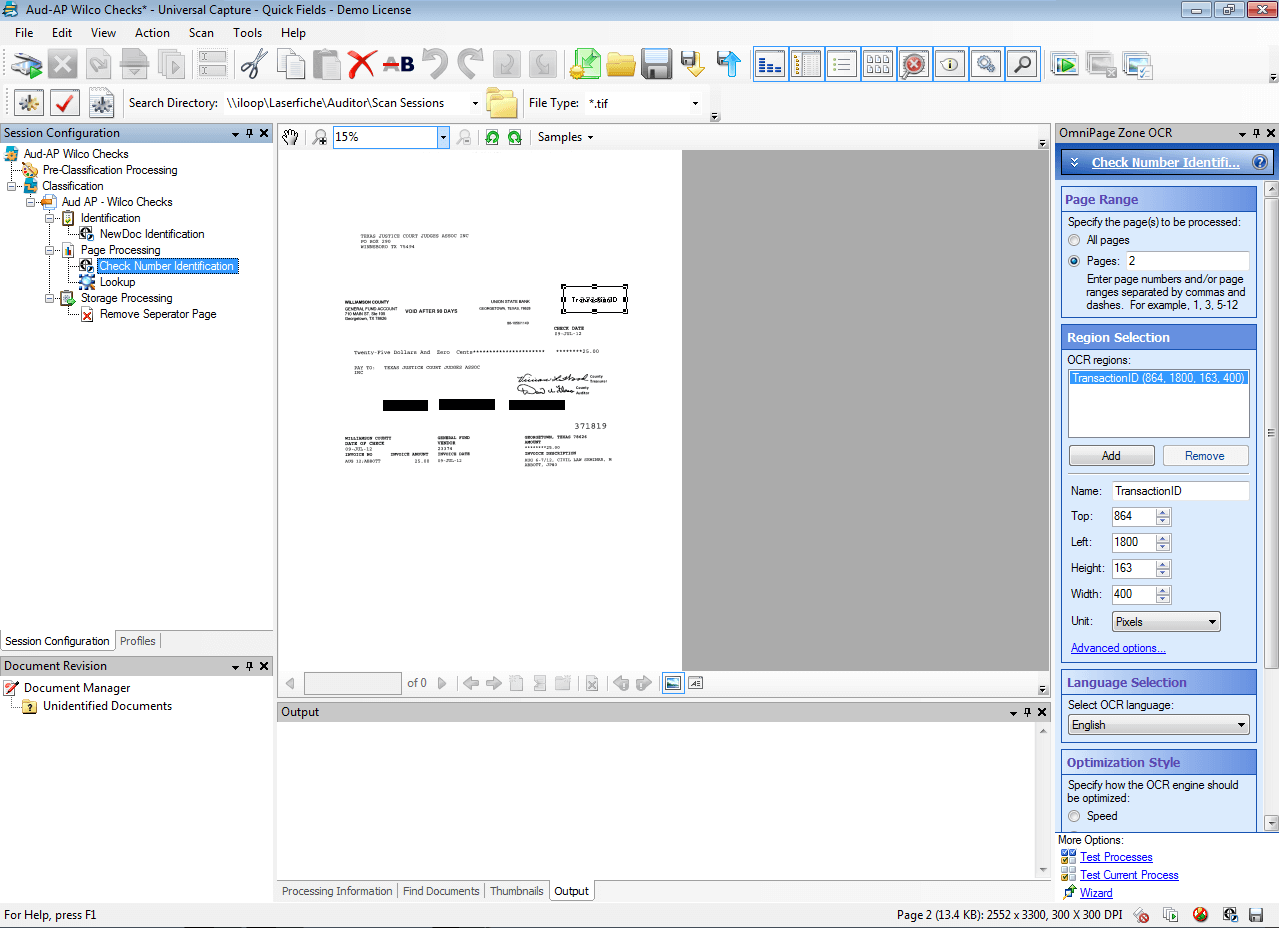Switch to the Thumbnails tab
This screenshot has height=928, width=1279.
(517, 891)
